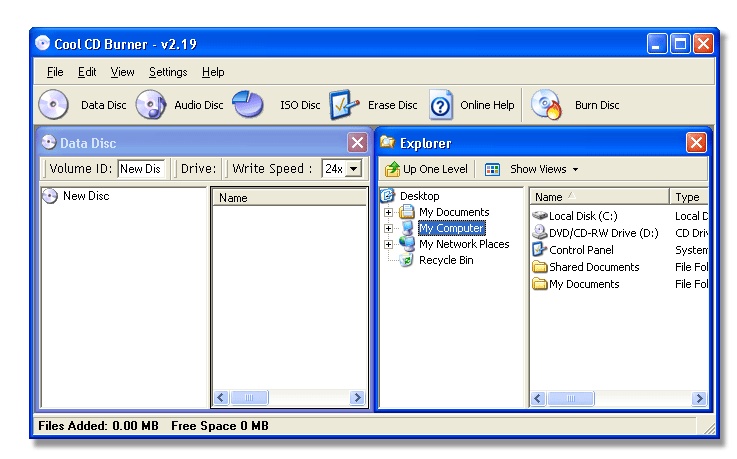Click the My Computer icon in tree
This screenshot has height=459, width=737.
point(407,228)
